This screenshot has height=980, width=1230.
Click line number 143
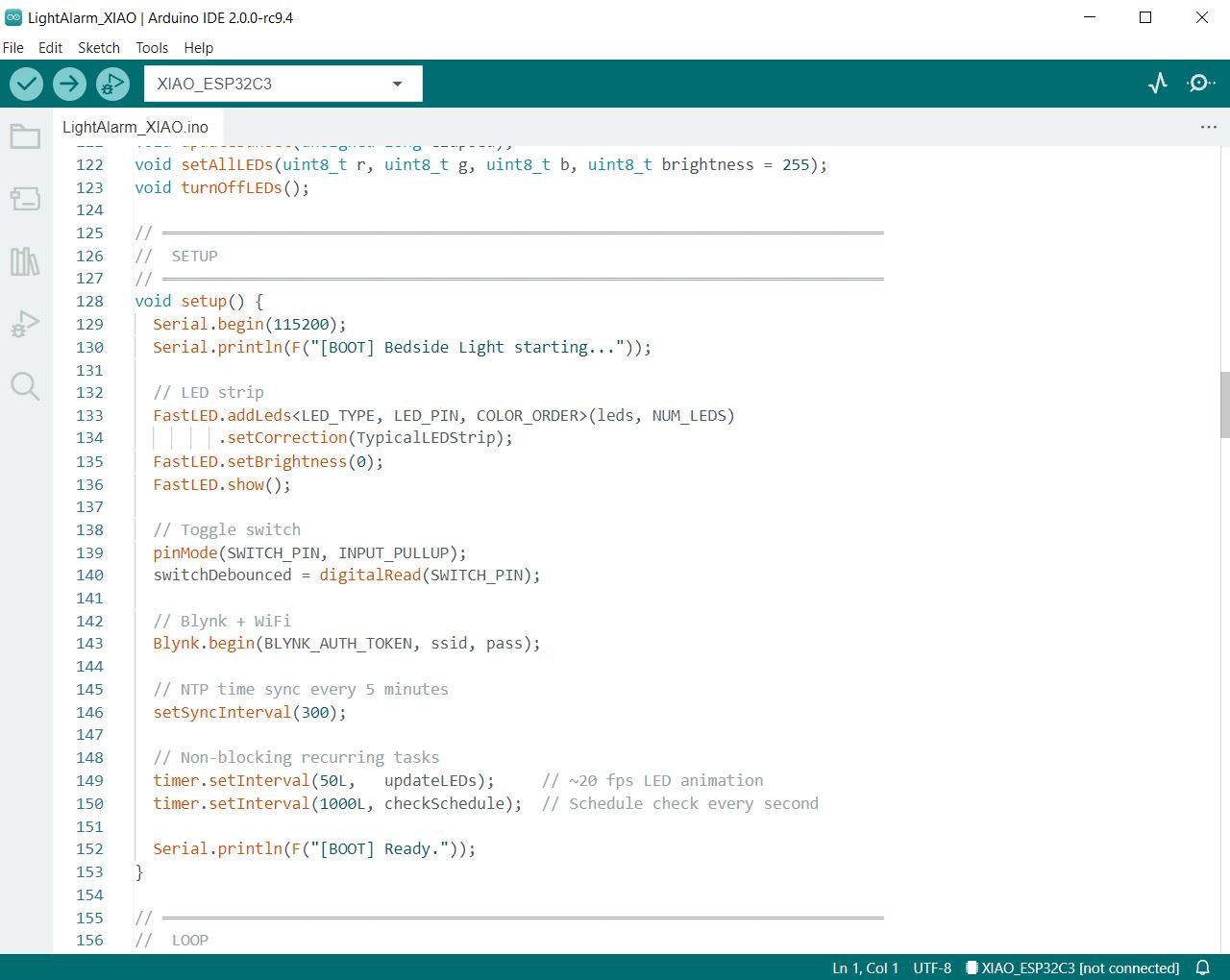click(89, 644)
